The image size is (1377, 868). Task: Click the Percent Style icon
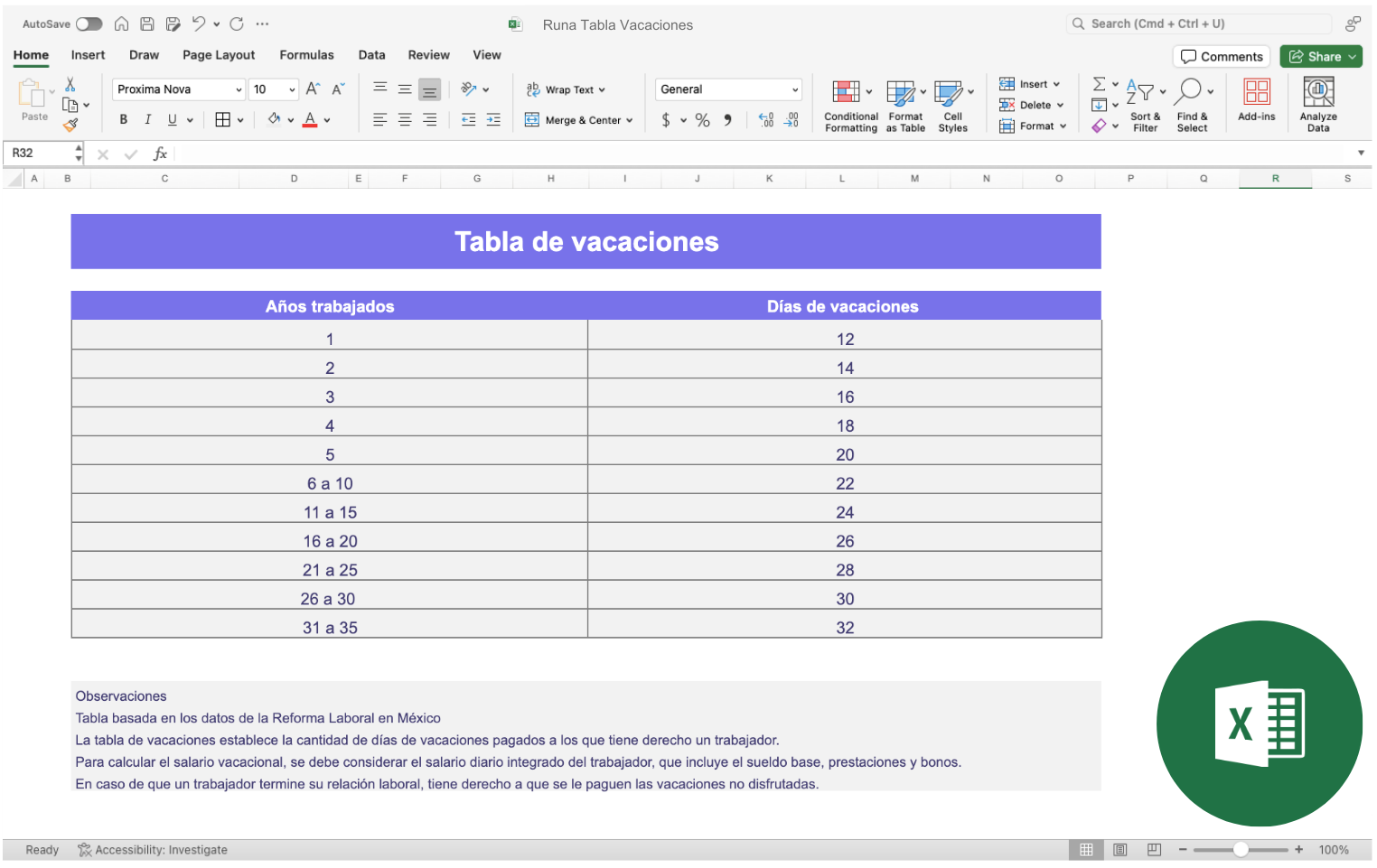(x=702, y=120)
